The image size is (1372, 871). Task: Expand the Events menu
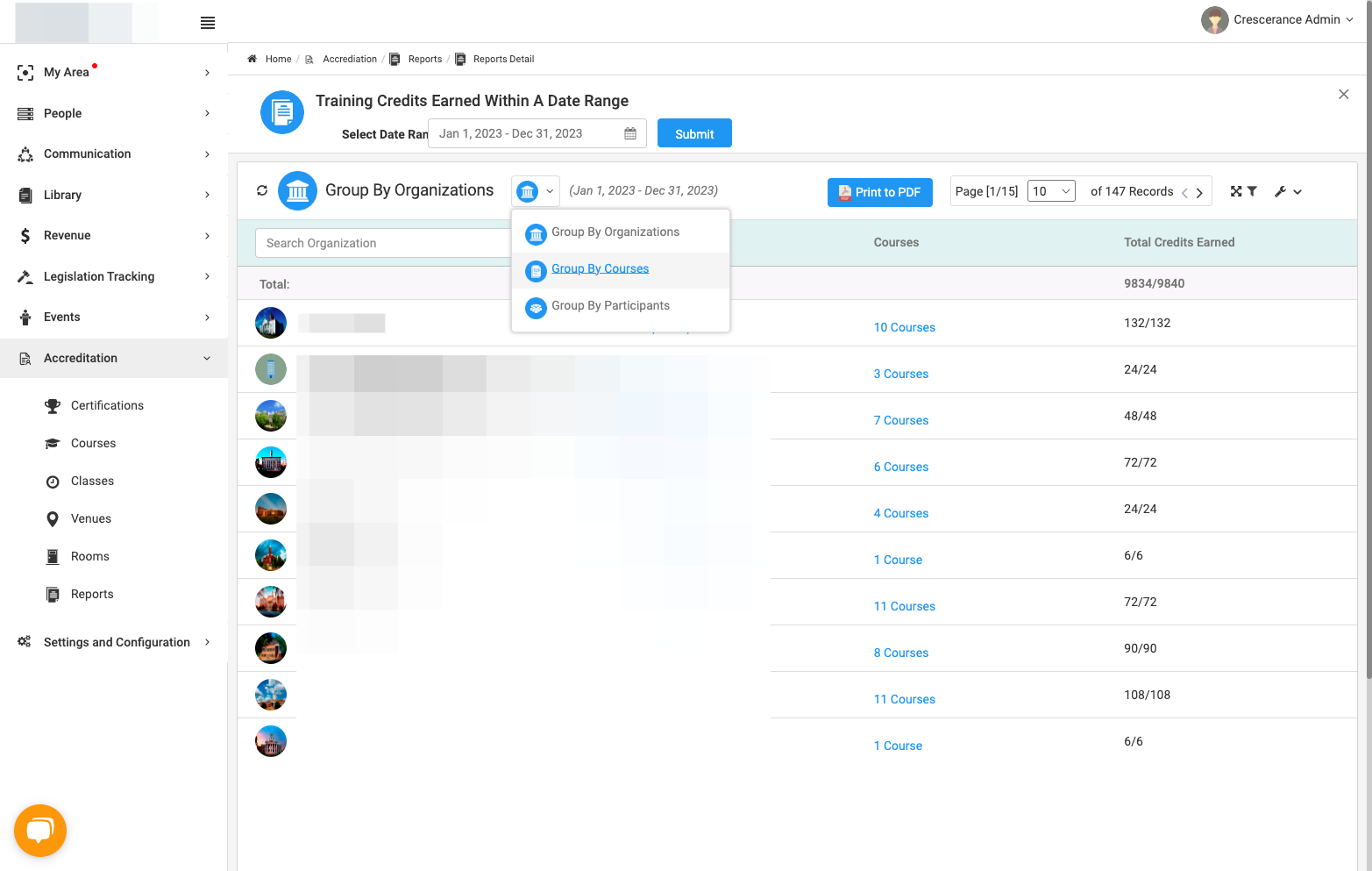click(114, 317)
